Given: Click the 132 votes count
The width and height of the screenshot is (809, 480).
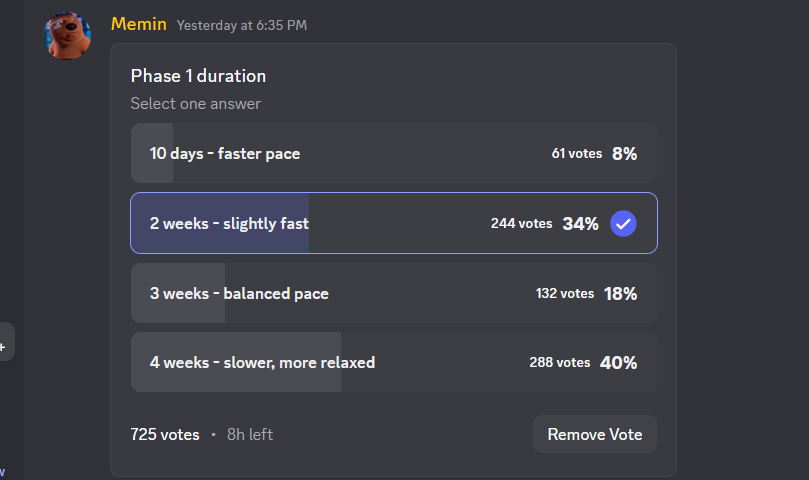Looking at the screenshot, I should [x=565, y=294].
